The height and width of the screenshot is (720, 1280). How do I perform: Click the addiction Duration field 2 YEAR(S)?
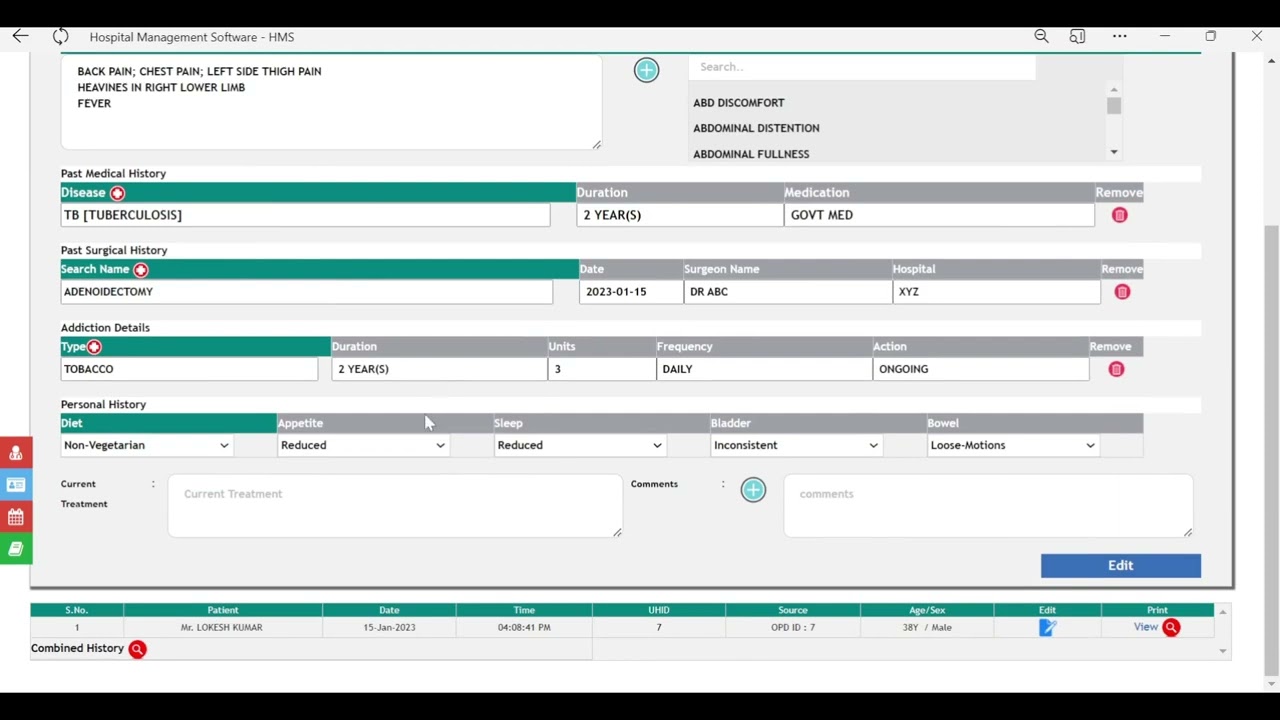[439, 369]
